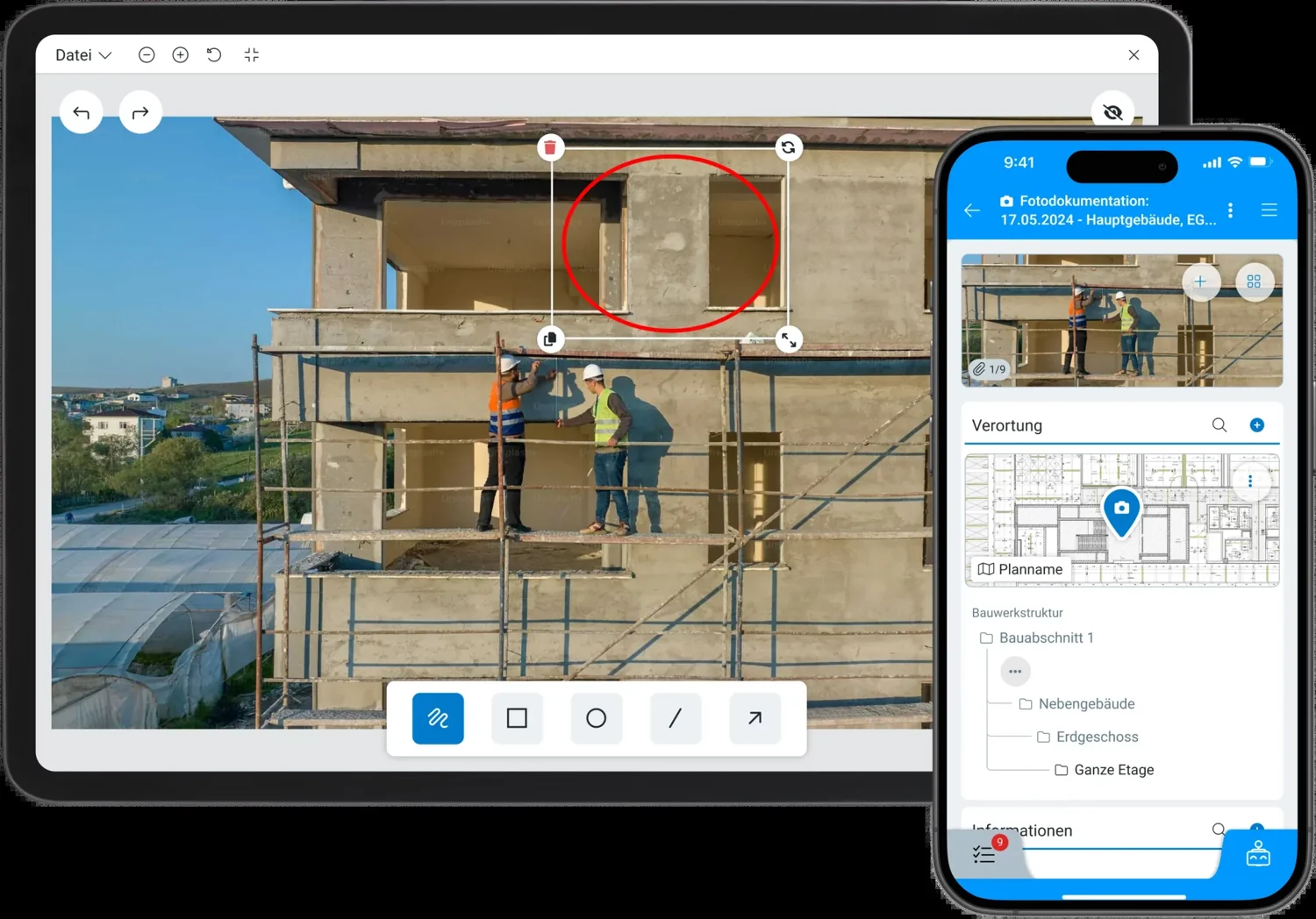Search within the Informationen section

coord(1219,829)
